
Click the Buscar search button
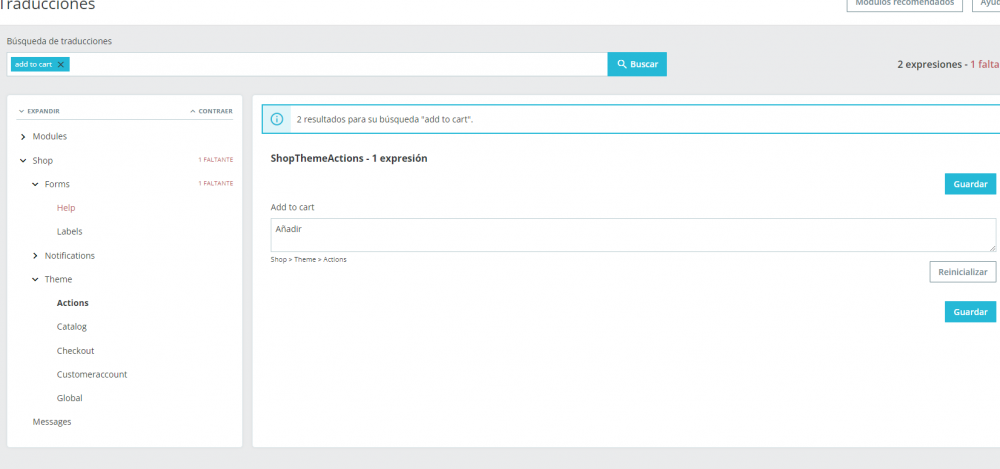[x=637, y=64]
